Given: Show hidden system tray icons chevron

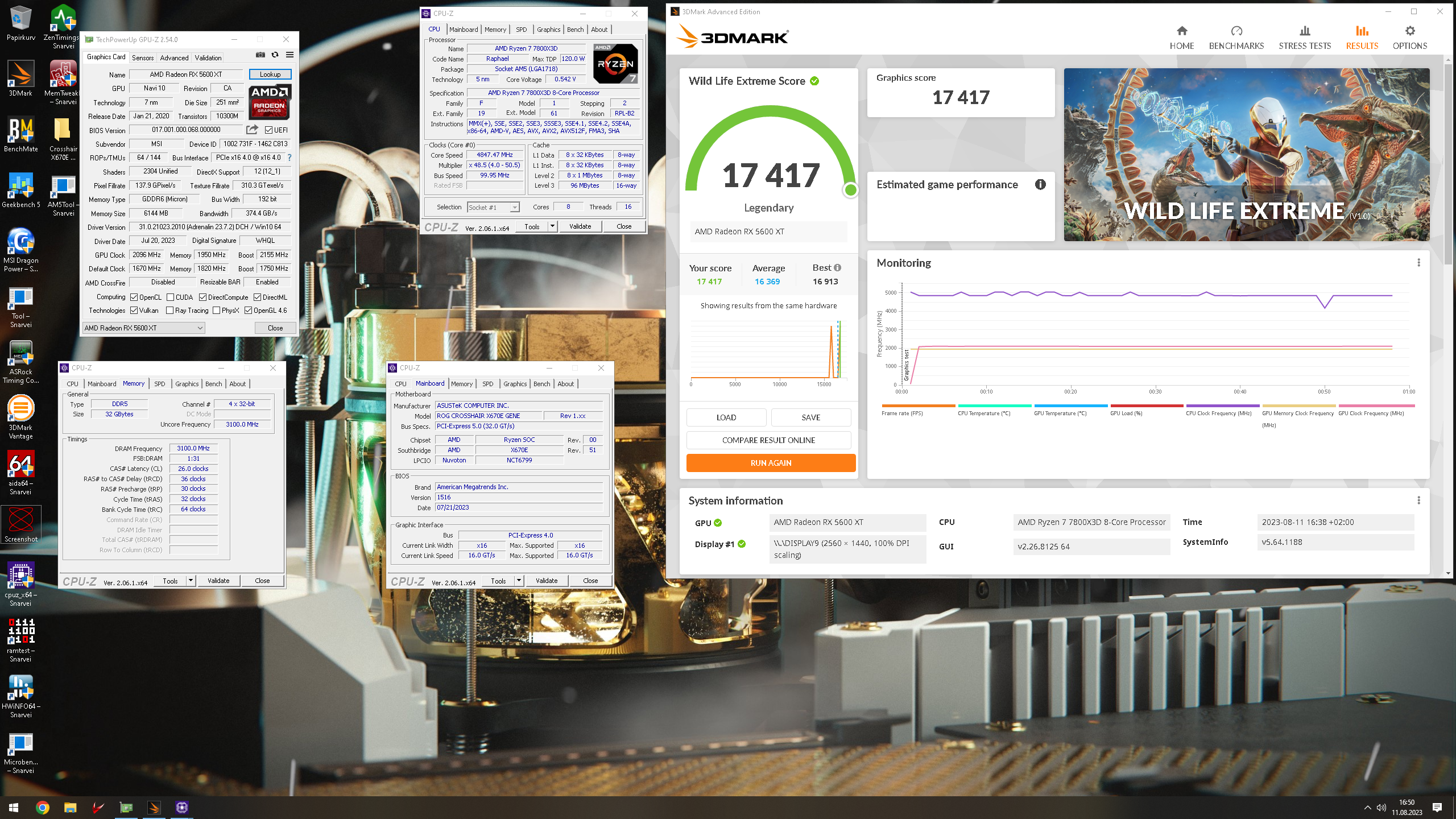Looking at the screenshot, I should click(1367, 808).
